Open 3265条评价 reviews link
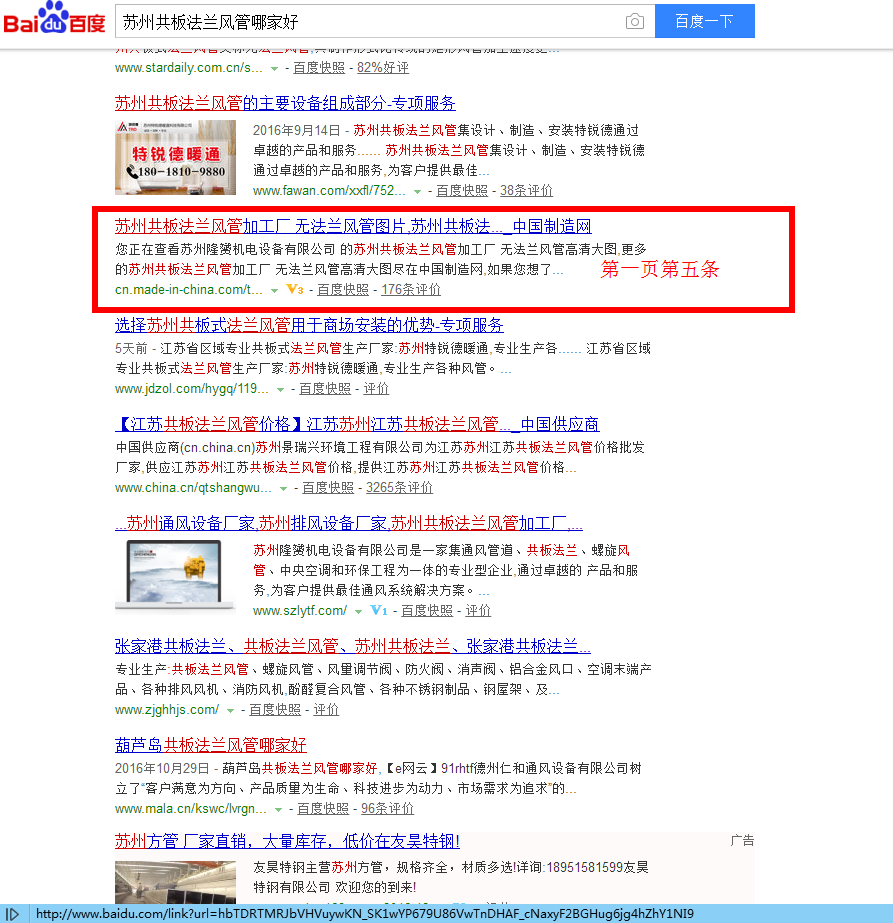This screenshot has height=923, width=893. pos(399,487)
